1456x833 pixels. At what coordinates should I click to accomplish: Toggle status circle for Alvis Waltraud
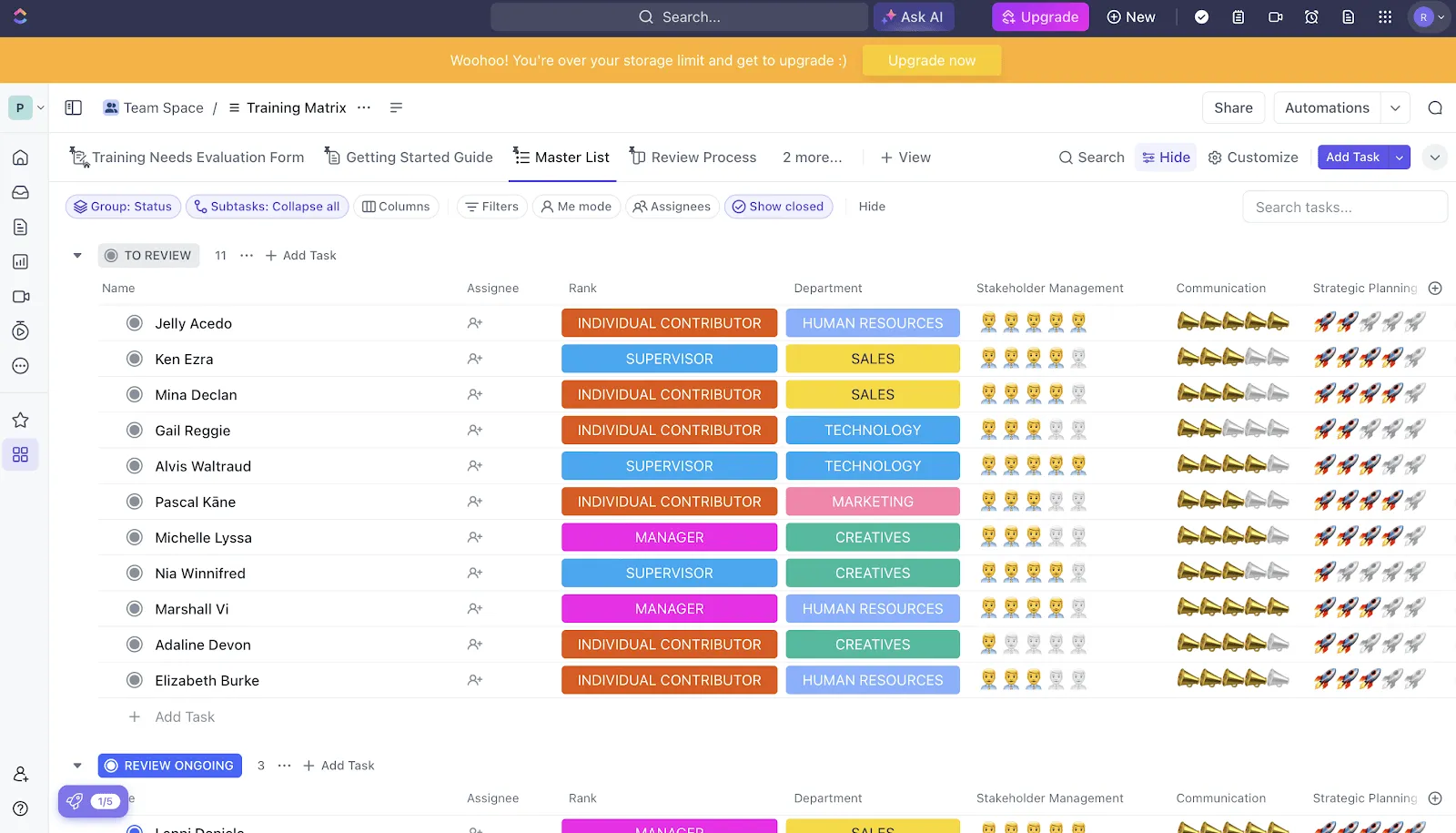coord(135,466)
